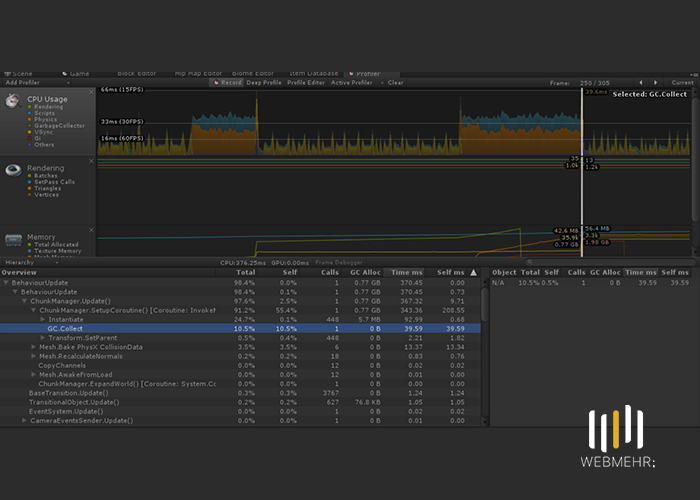700x500 pixels.
Task: Click the CPU Usage profiler icon
Action: click(13, 101)
